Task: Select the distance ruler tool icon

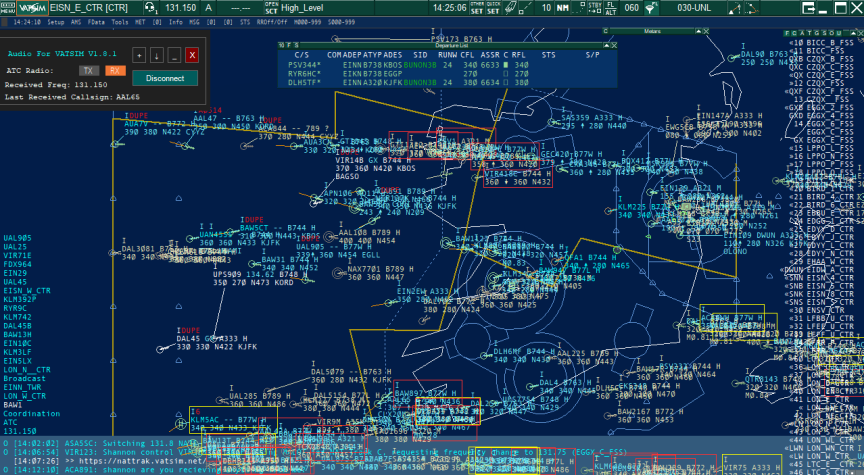Action: pyautogui.click(x=527, y=8)
